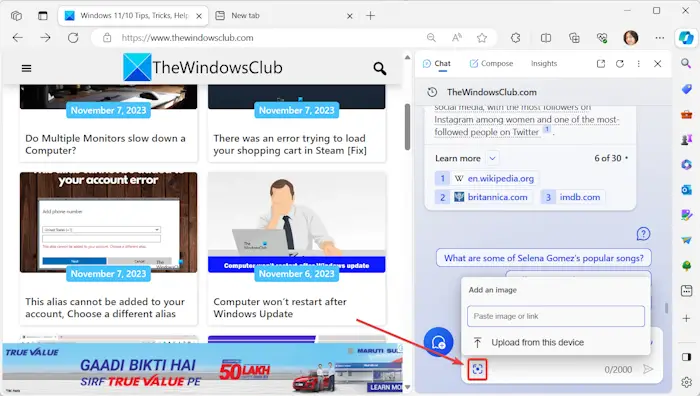This screenshot has height=396, width=700.
Task: Click the help question bubble icon
Action: (643, 233)
